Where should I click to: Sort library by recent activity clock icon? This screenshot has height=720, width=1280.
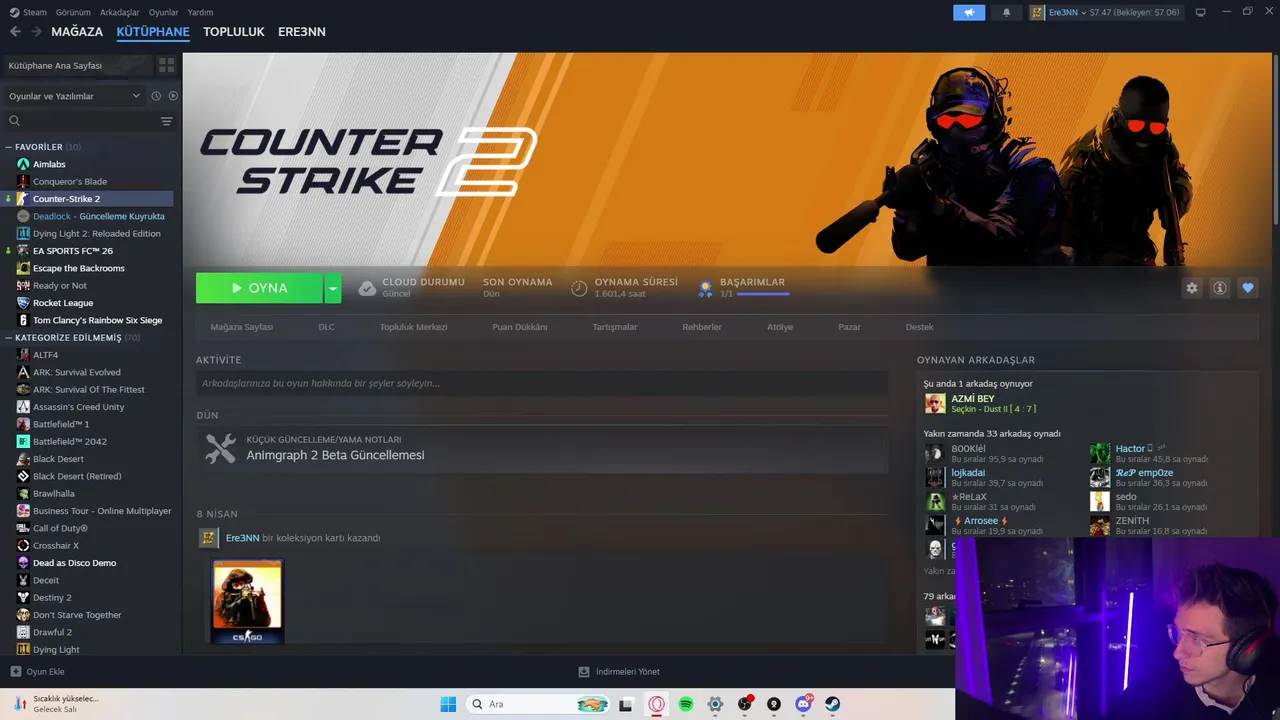pyautogui.click(x=156, y=96)
